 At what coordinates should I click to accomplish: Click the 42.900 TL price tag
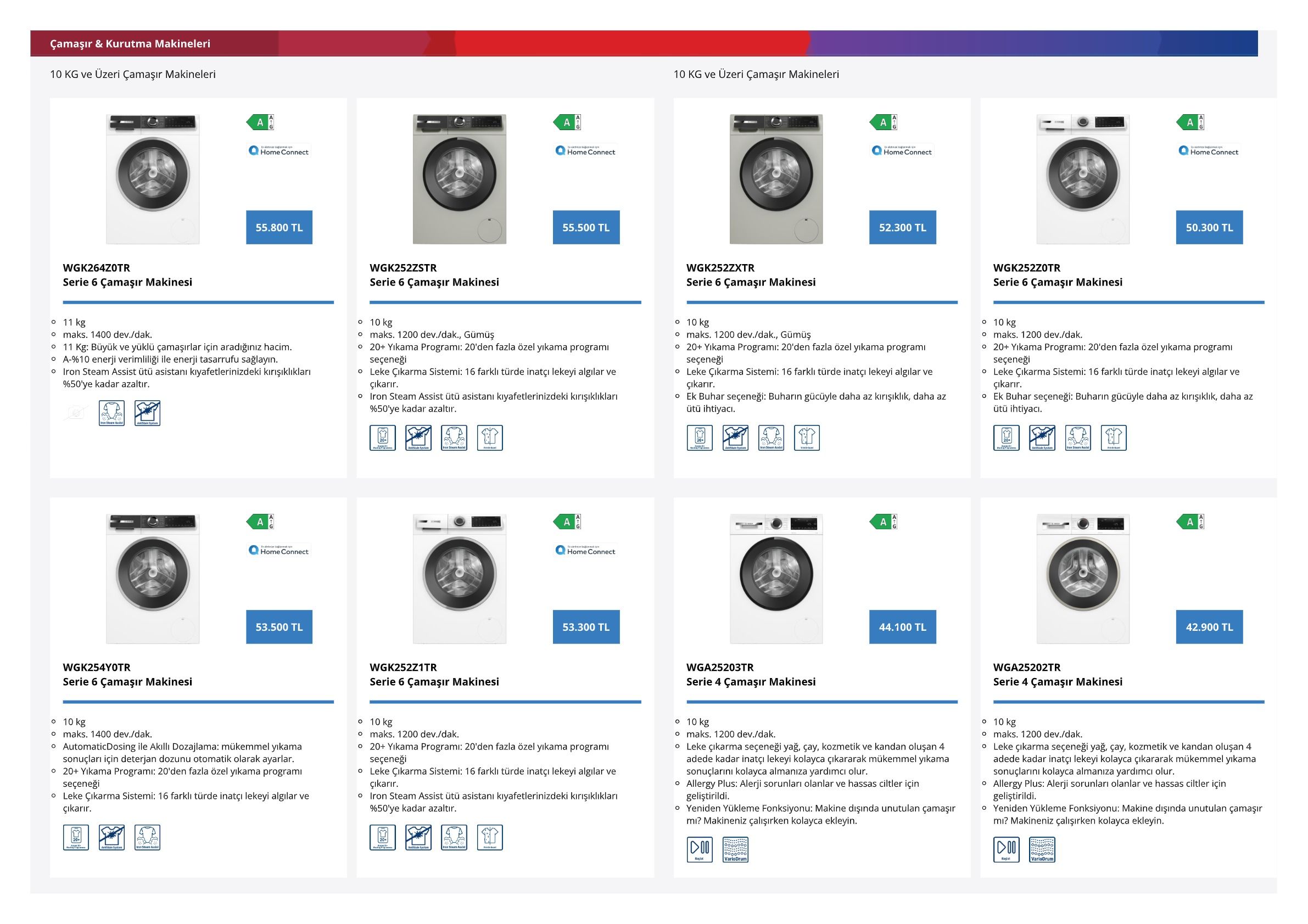[x=1210, y=626]
